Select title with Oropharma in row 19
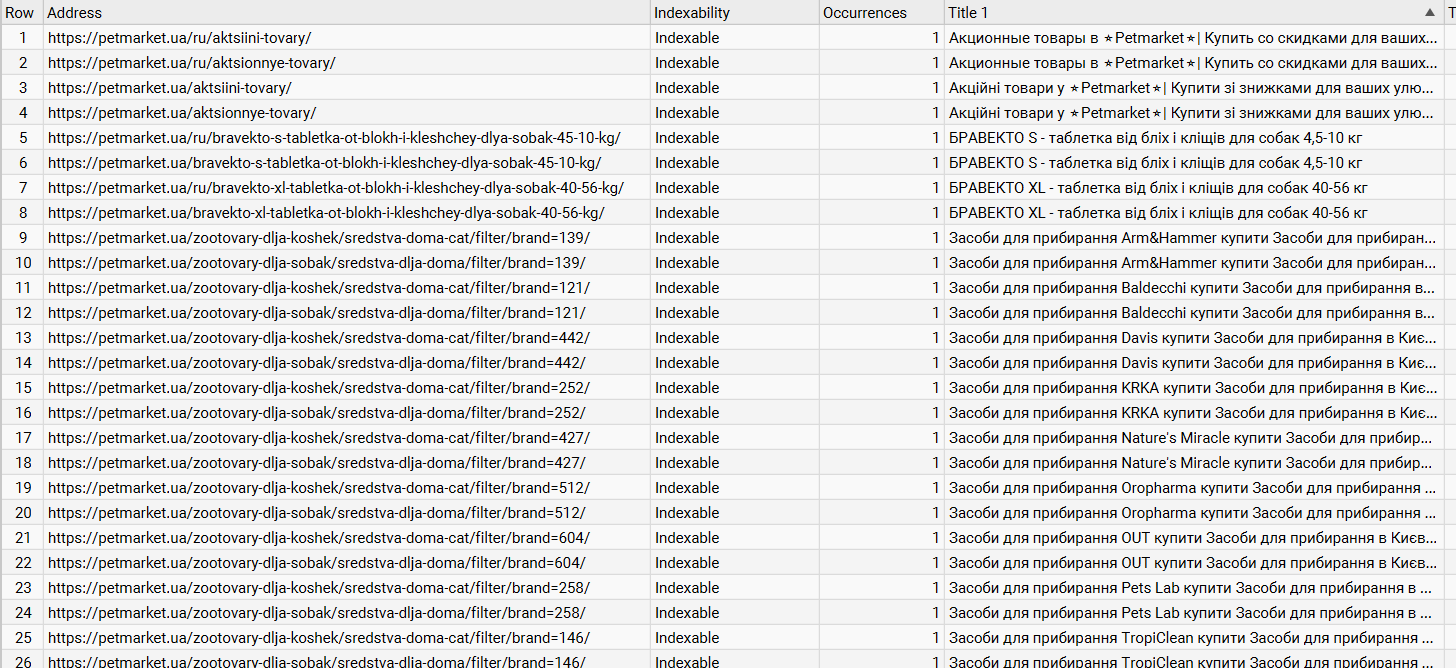Viewport: 1456px width, 668px height. point(1193,488)
